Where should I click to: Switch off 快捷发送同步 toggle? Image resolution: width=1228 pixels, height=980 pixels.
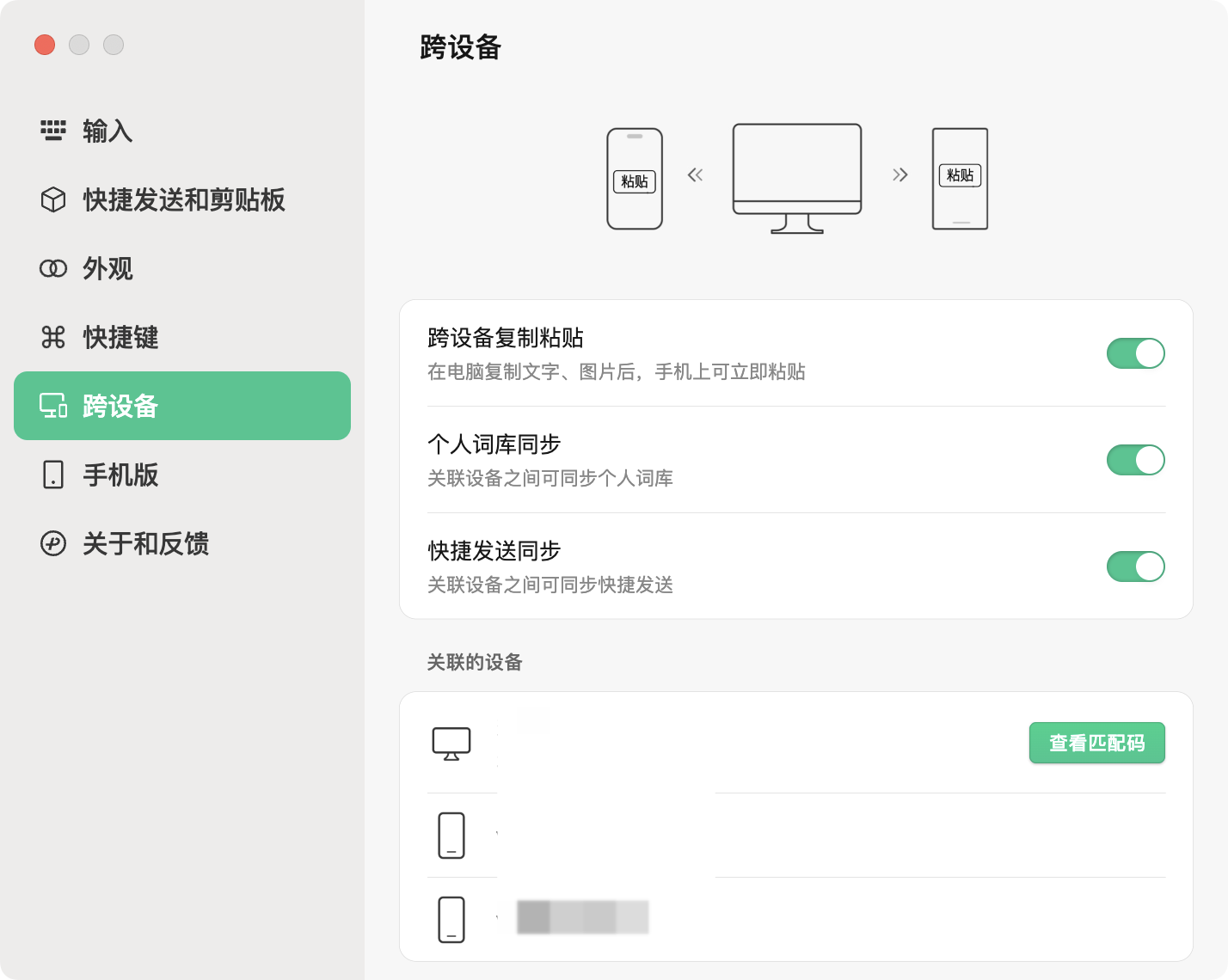pyautogui.click(x=1136, y=567)
